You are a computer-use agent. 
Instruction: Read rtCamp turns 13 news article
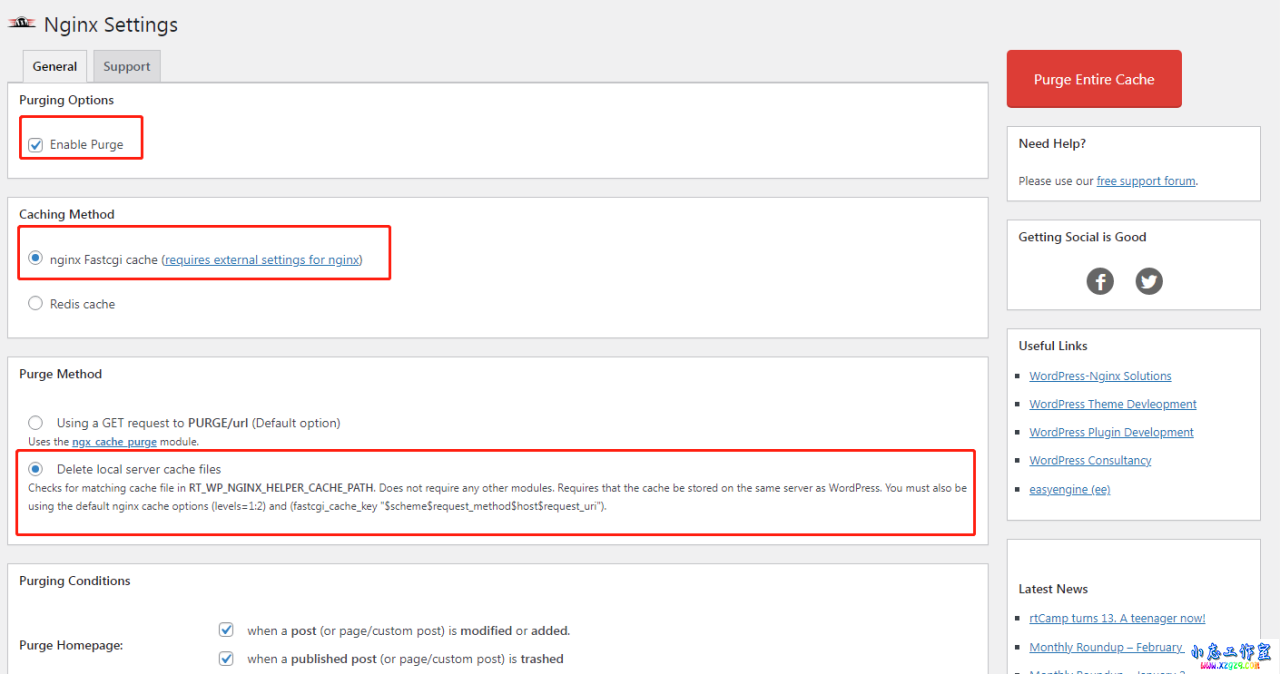point(1117,618)
